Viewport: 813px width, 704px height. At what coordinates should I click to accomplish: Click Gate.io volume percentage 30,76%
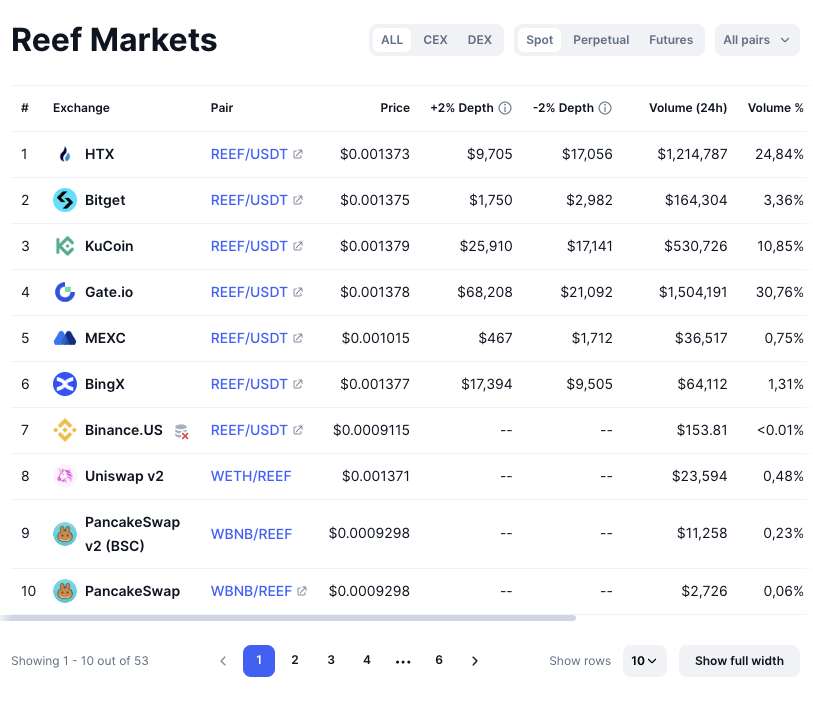[780, 292]
